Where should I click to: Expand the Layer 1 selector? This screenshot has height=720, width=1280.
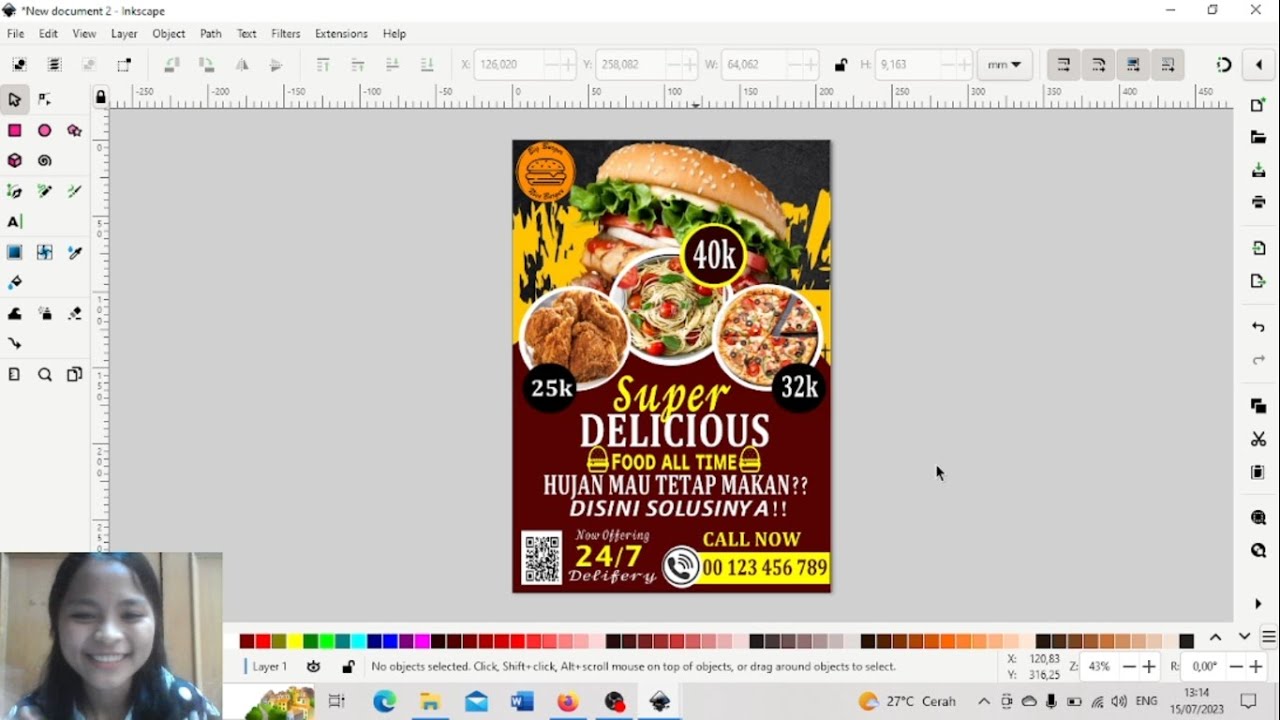[x=267, y=666]
